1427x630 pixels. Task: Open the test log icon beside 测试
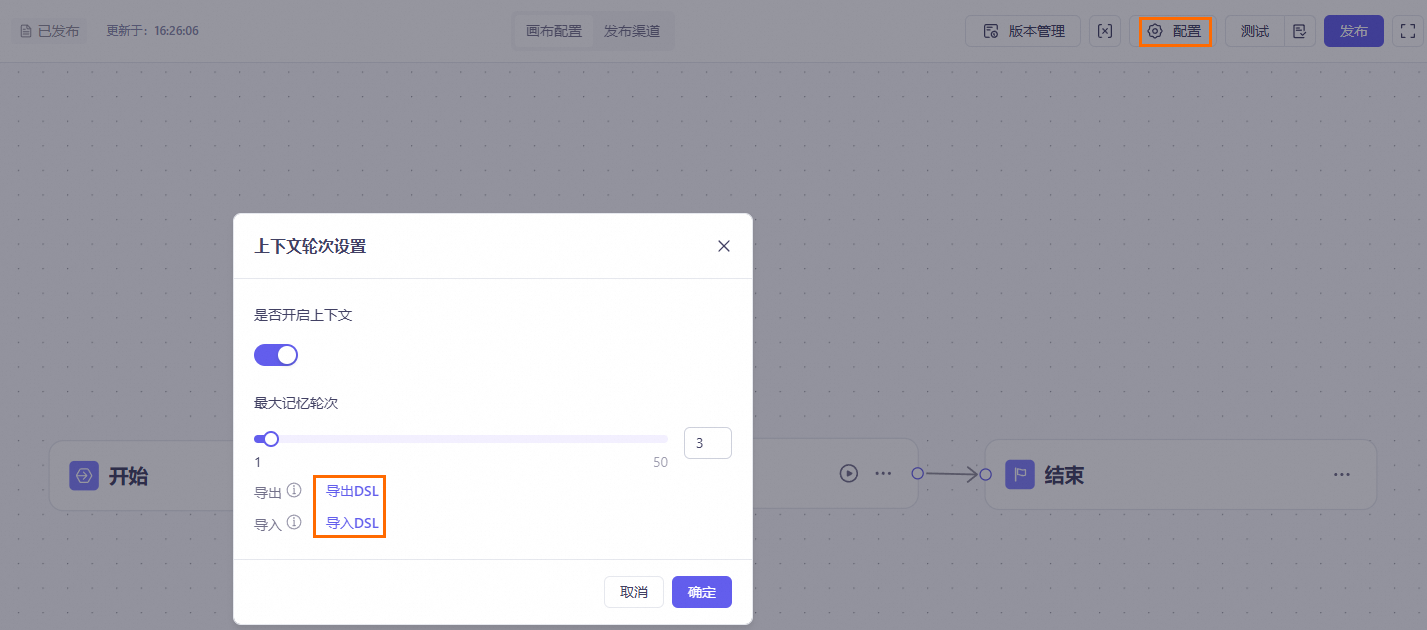pyautogui.click(x=1300, y=31)
